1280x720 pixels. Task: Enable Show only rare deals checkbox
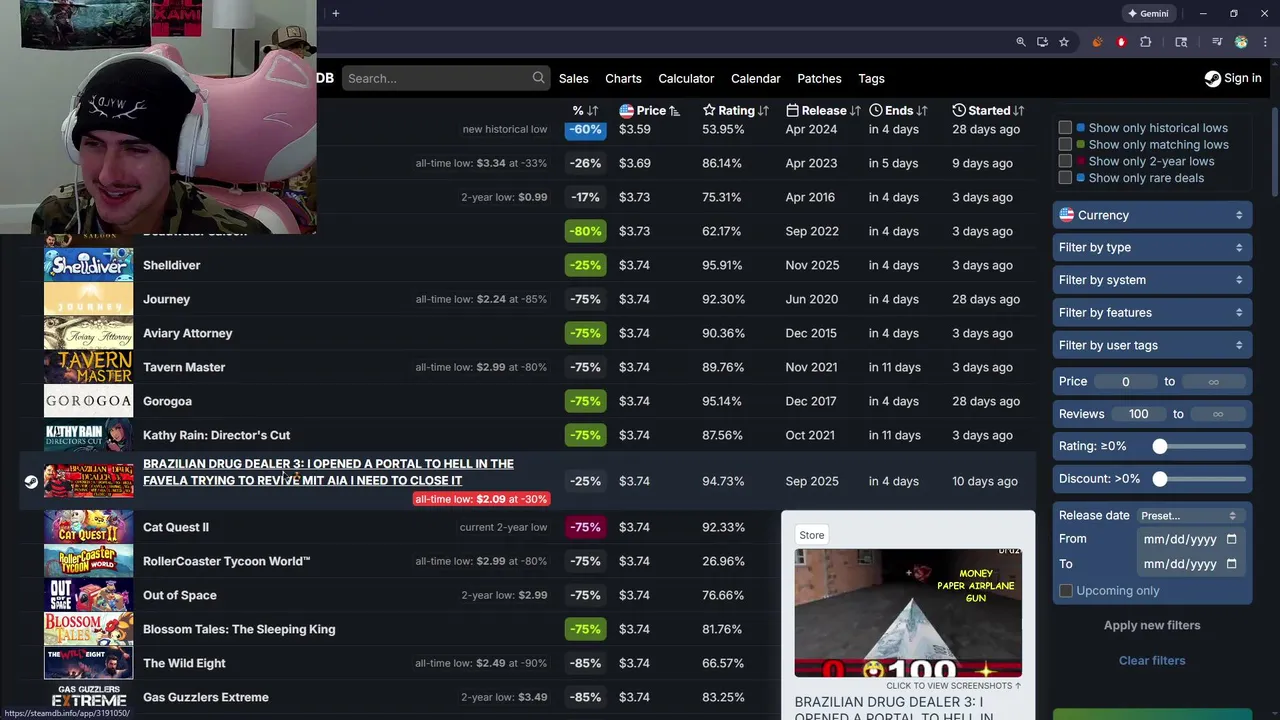[x=1065, y=178]
